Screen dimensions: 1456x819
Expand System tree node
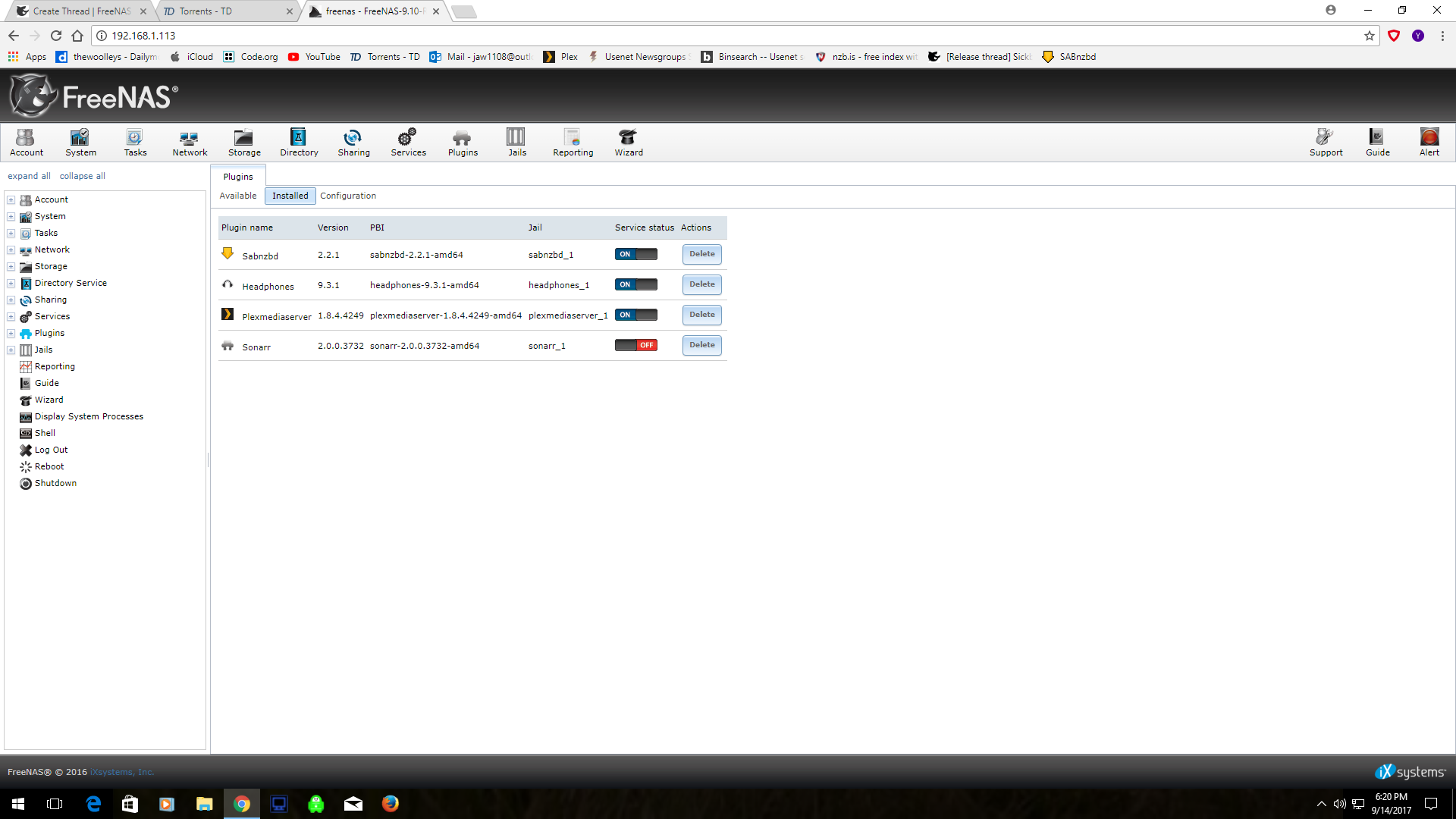coord(11,217)
